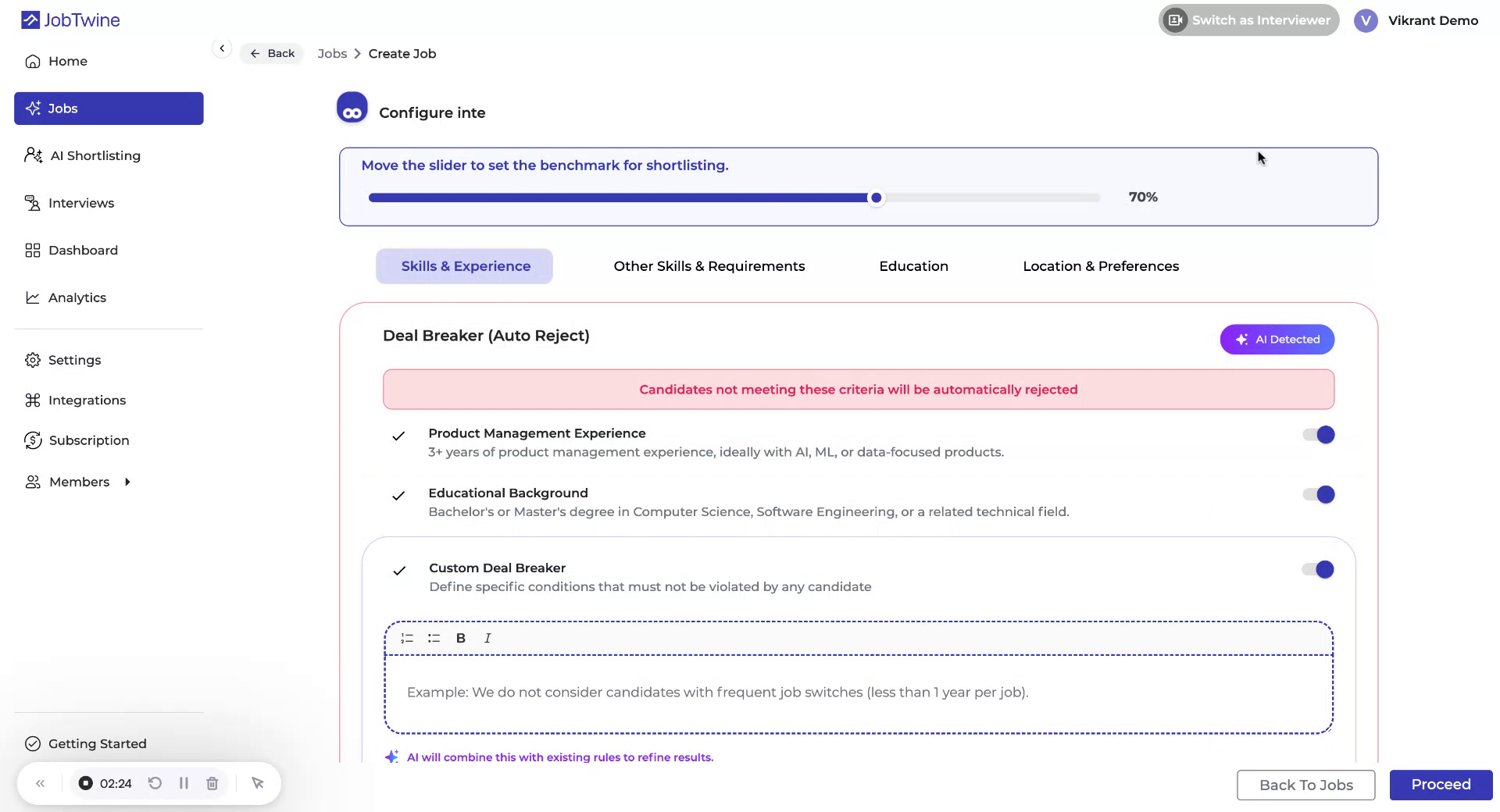Screen dimensions: 1500x812
Task: Insert a numbered list in the editor
Action: click(406, 638)
